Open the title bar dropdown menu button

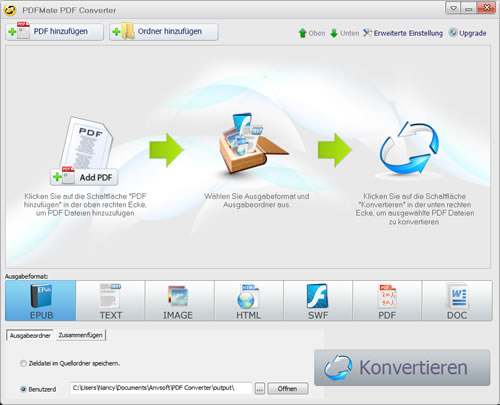[x=453, y=8]
